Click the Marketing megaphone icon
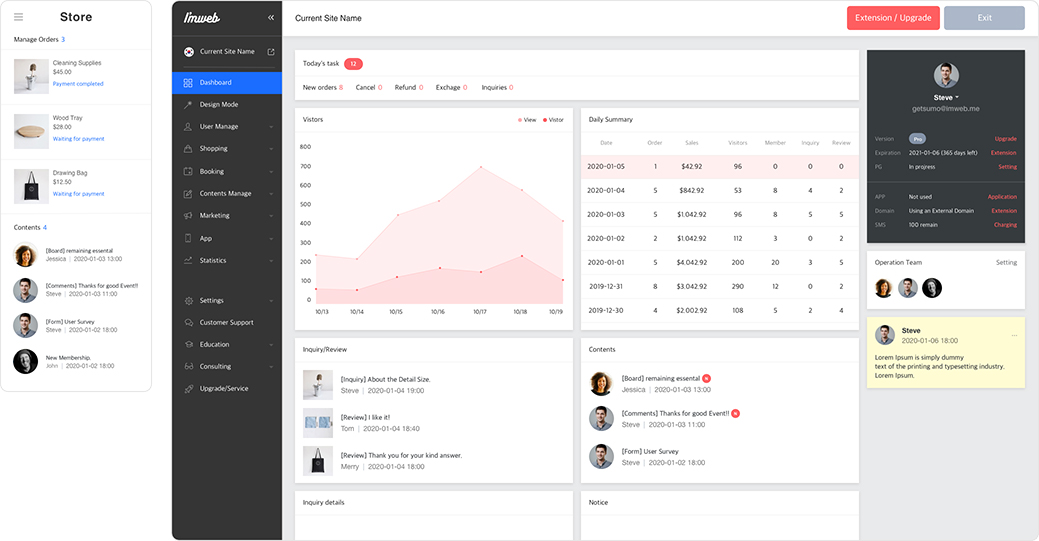Screen dimensions: 1039x541 [188, 216]
